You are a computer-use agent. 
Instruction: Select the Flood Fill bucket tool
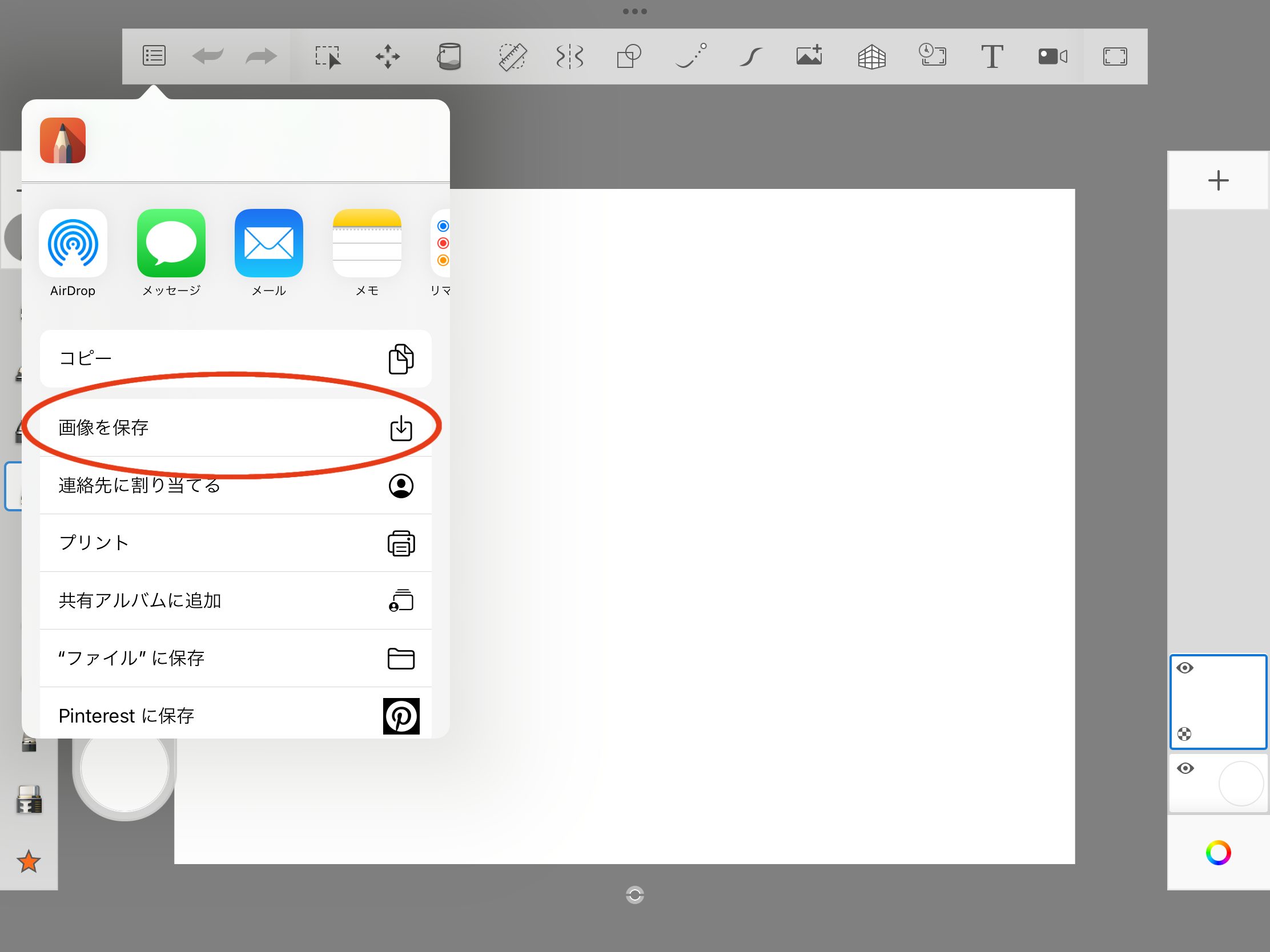449,57
